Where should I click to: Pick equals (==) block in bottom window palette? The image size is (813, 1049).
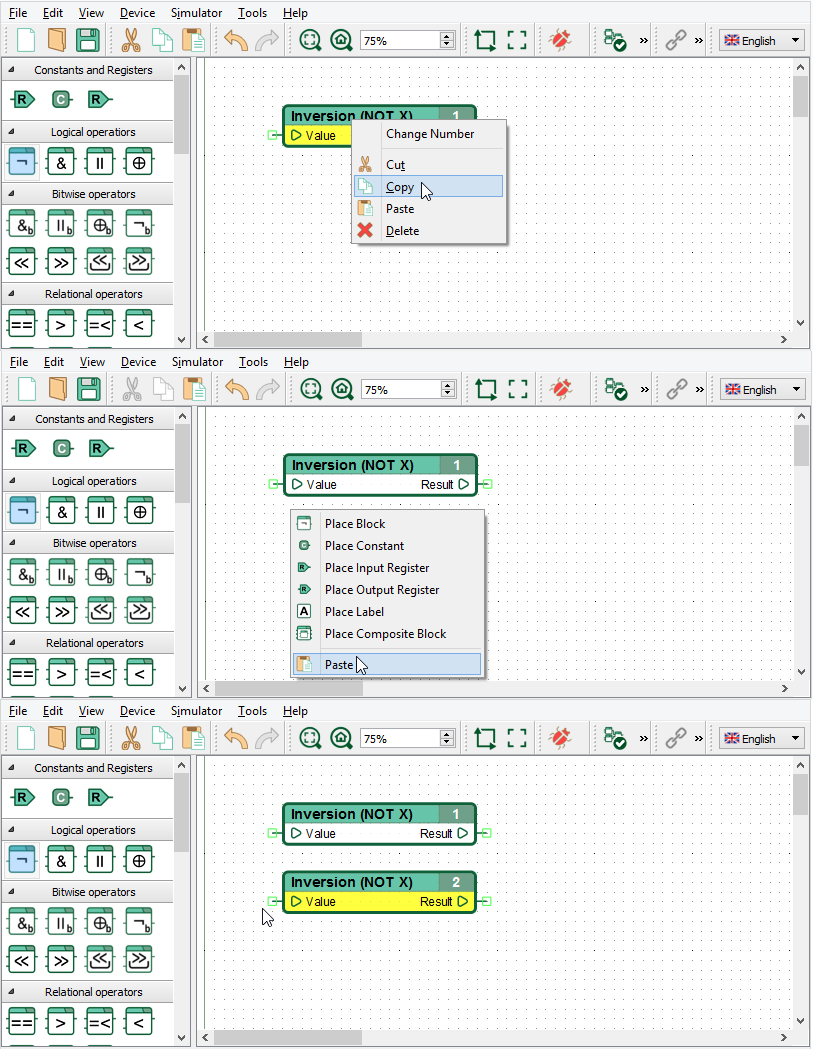point(22,1022)
